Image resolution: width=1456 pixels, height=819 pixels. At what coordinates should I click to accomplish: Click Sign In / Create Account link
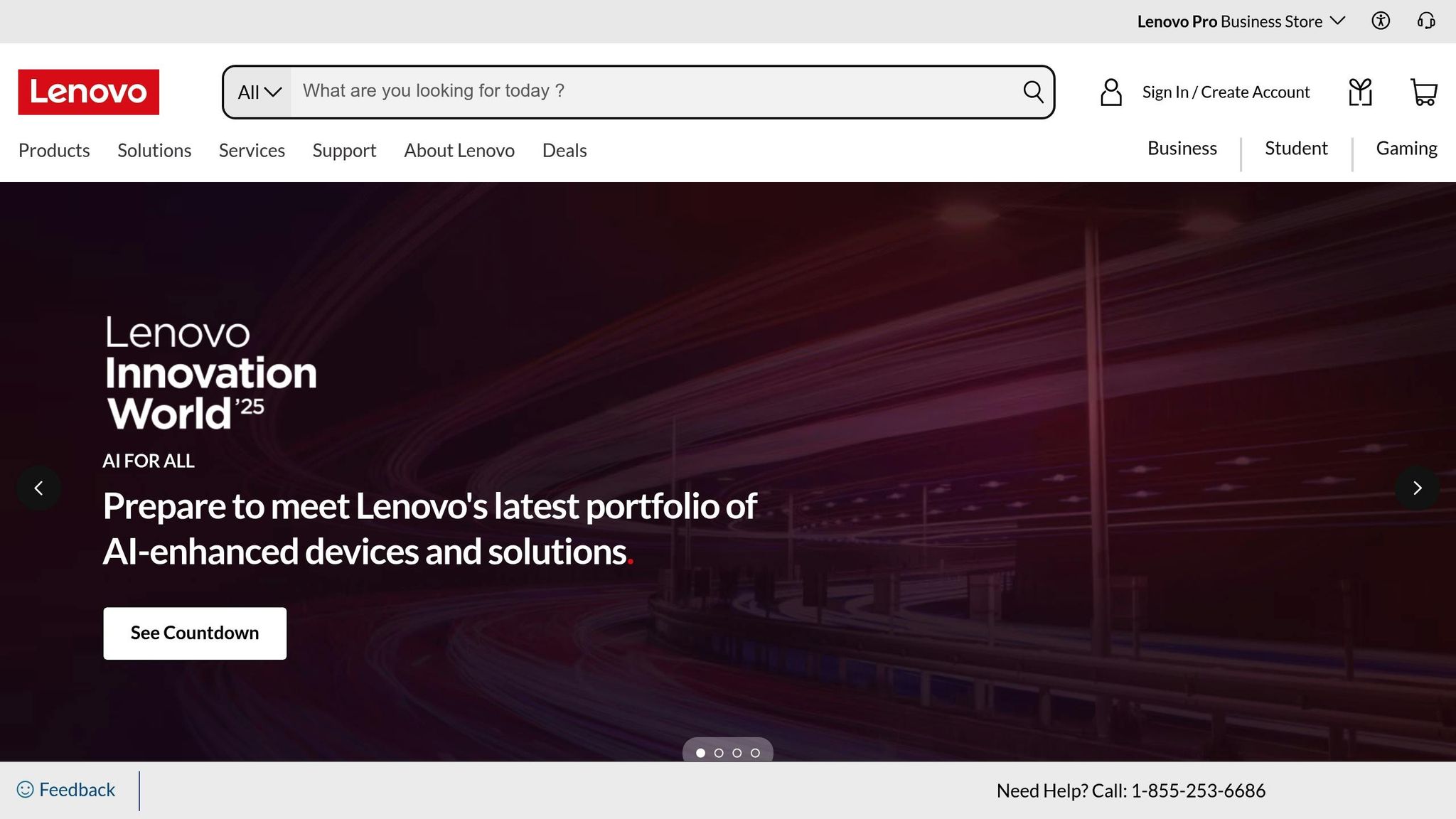pyautogui.click(x=1226, y=92)
